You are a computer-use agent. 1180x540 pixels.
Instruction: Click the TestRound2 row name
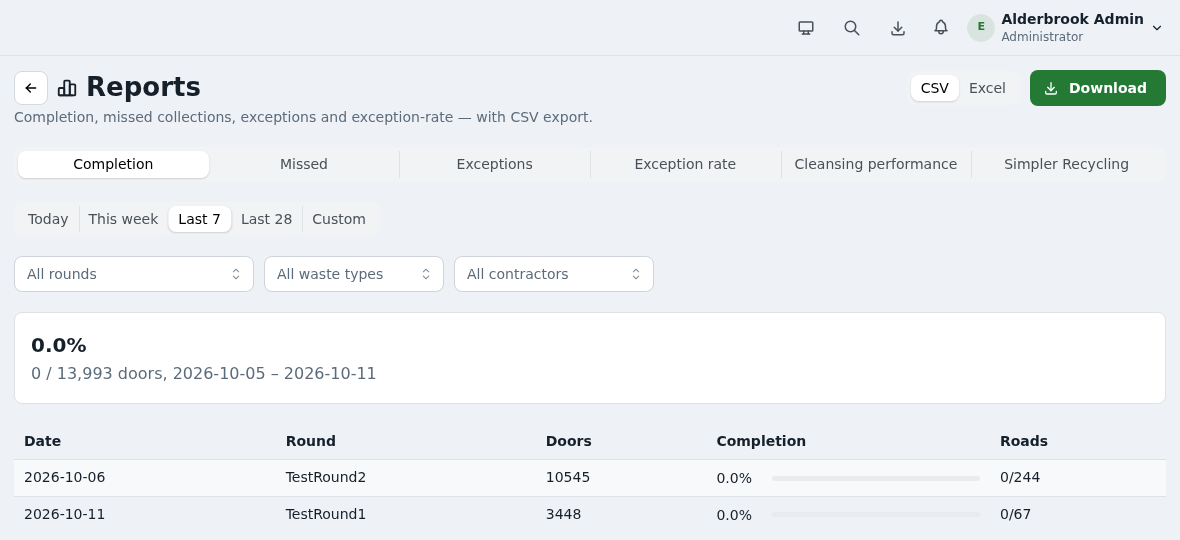[326, 478]
